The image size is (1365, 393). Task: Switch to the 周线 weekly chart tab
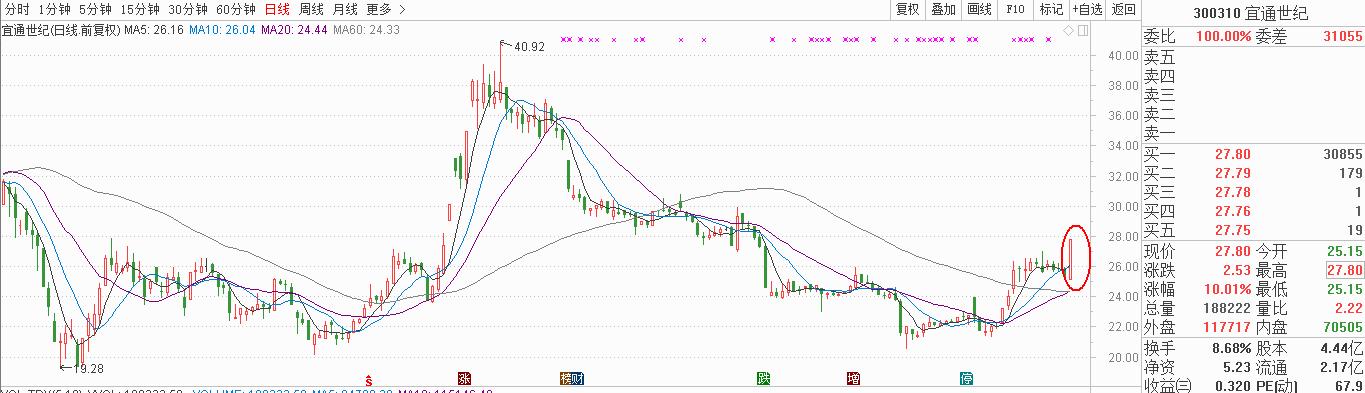point(311,9)
